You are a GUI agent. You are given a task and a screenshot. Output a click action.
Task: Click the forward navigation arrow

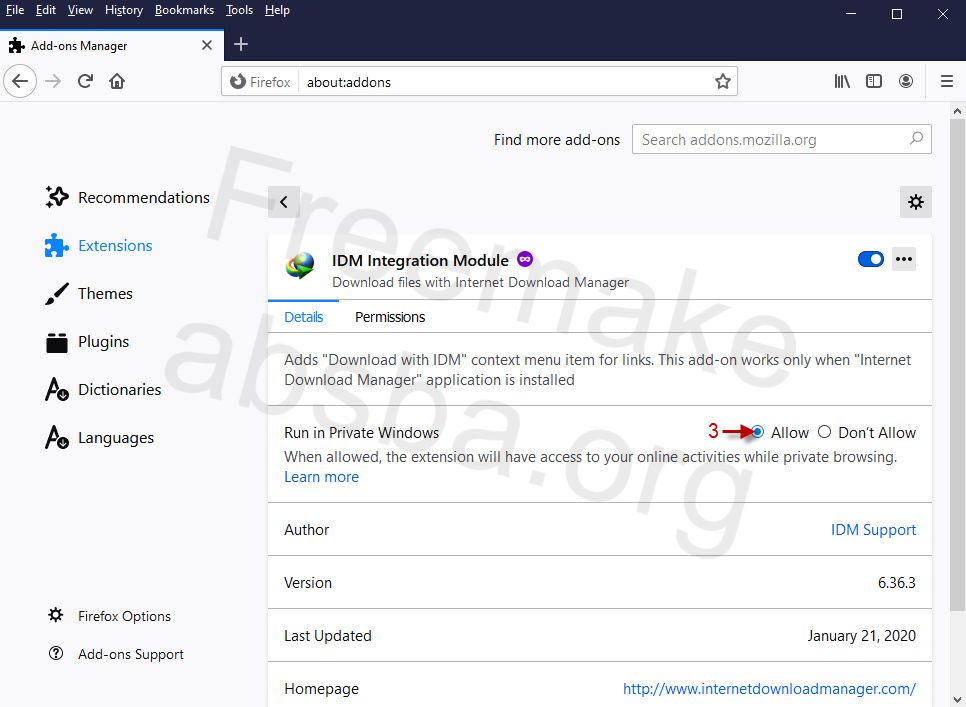[53, 81]
